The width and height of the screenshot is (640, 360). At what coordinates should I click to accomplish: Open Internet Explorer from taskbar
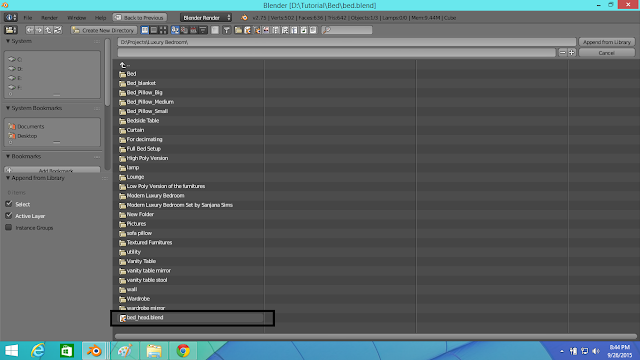(38, 351)
